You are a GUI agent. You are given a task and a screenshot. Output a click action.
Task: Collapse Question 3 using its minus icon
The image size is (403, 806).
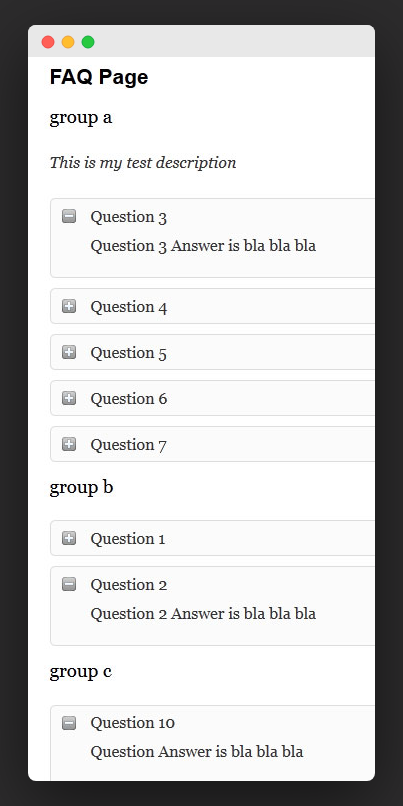[x=69, y=216]
